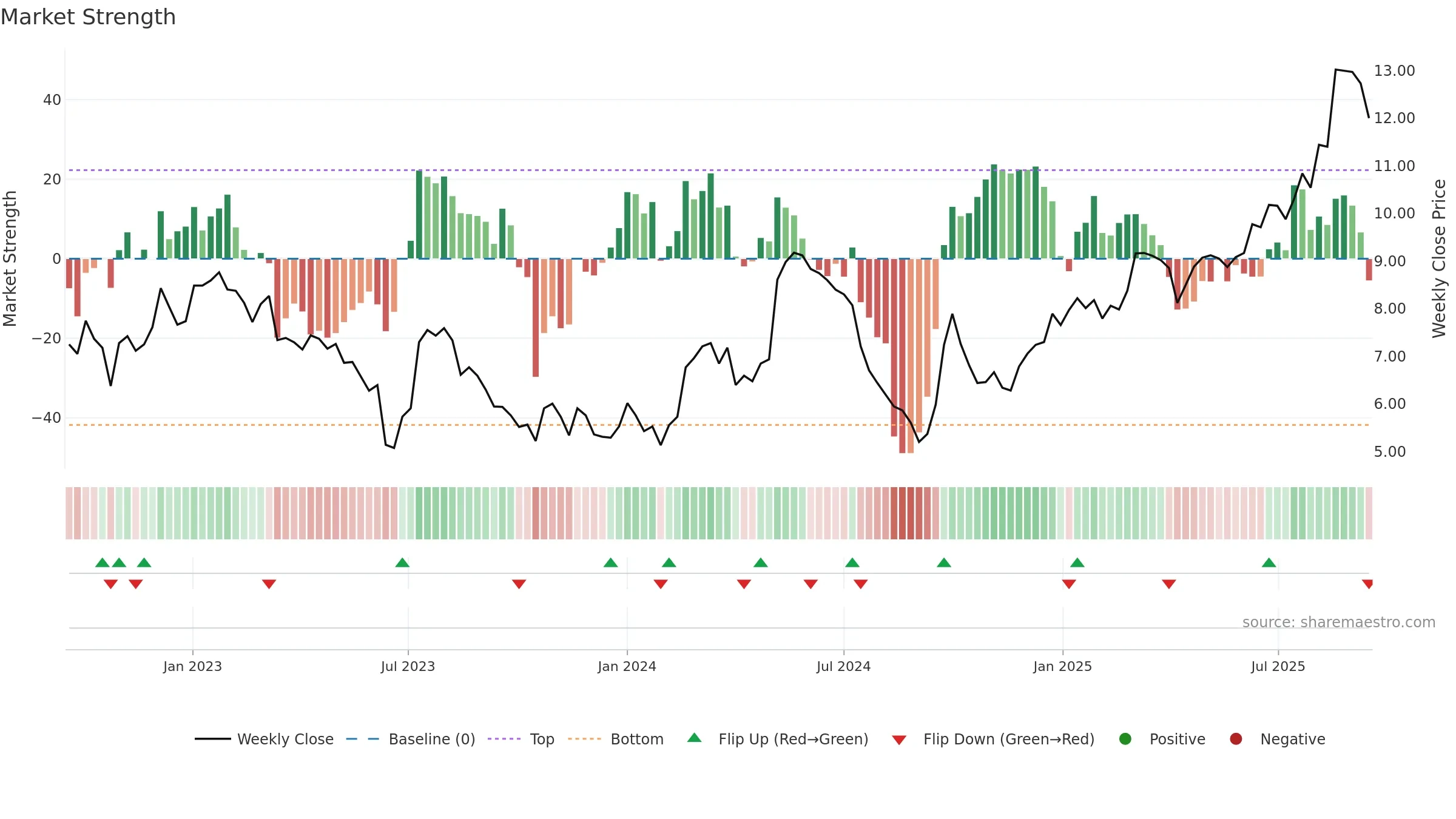Click the source: sharemaestro.com credit
Screen dimensions: 1456x819
pos(1339,622)
